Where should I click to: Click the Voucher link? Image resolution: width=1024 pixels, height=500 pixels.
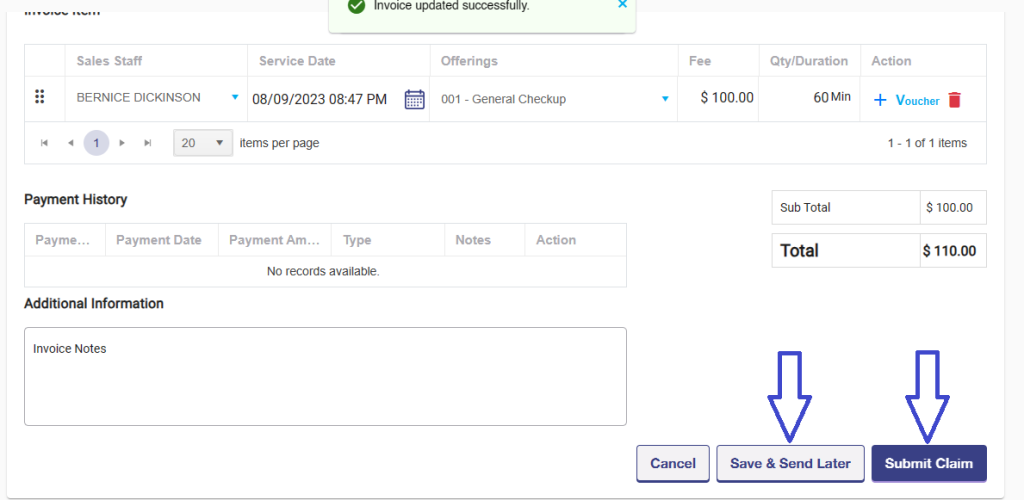(917, 101)
